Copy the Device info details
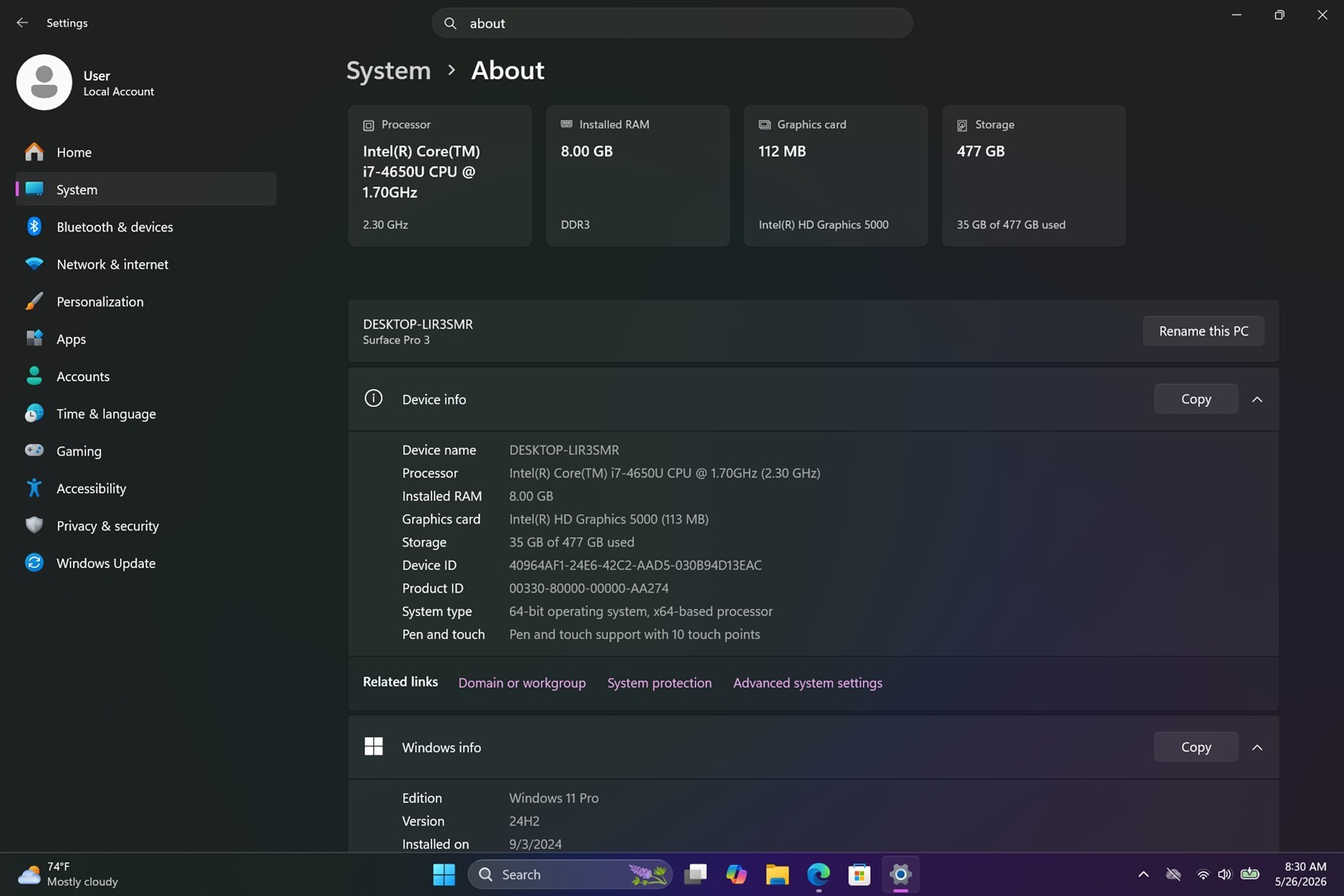The height and width of the screenshot is (896, 1344). click(x=1195, y=399)
